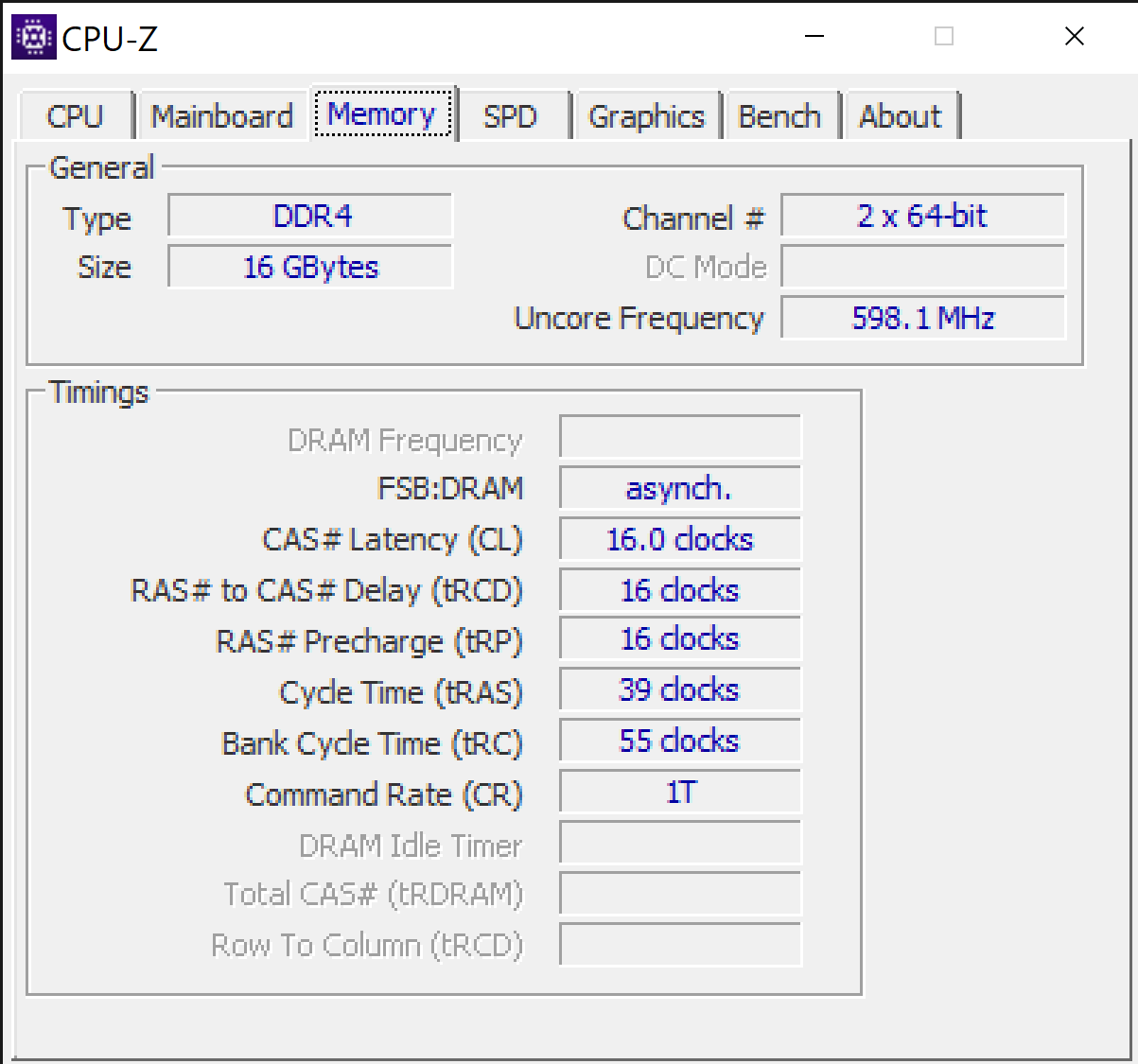Select the Memory tab

(382, 113)
